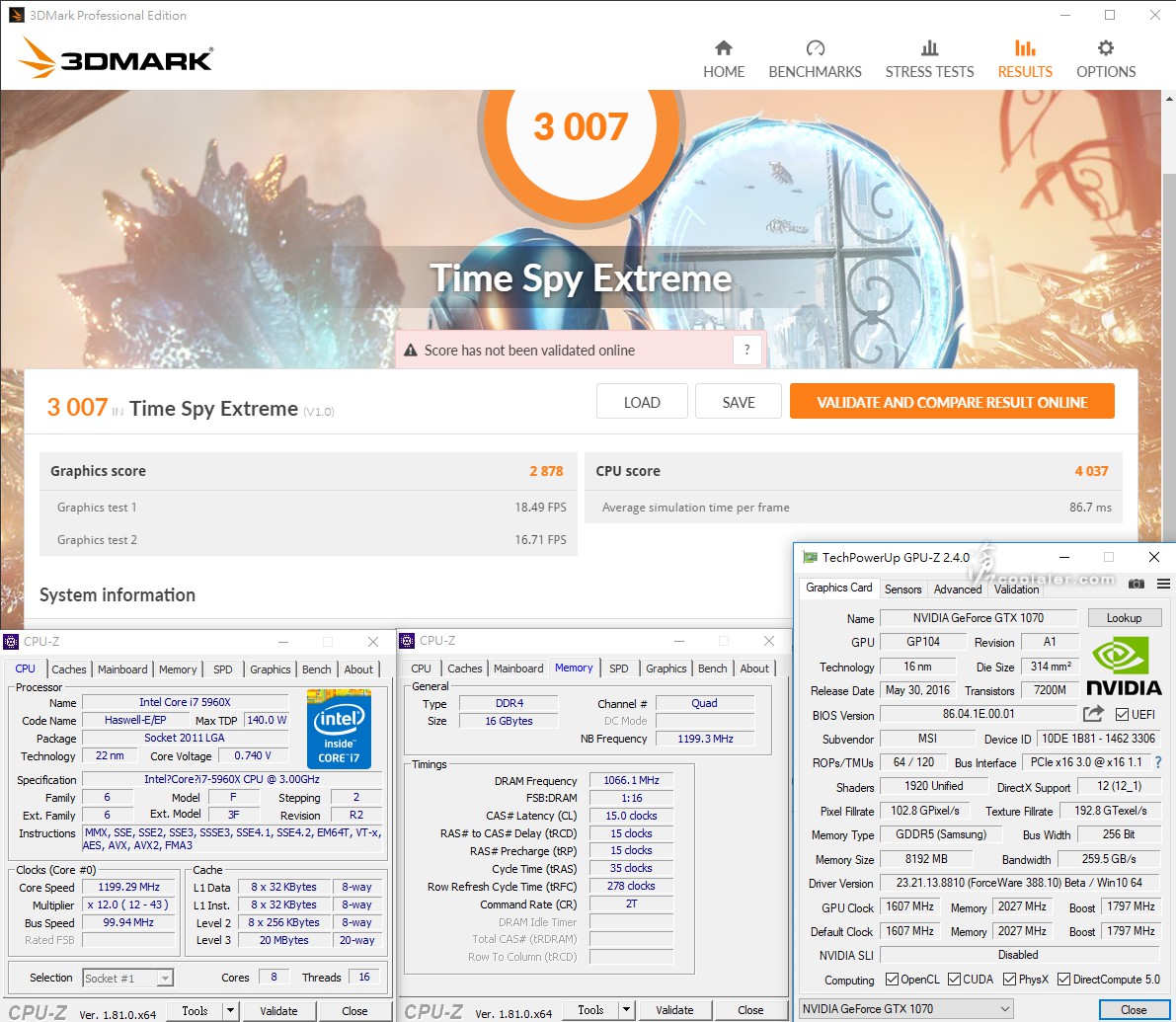Click the Memory CPU-Z window title icon
This screenshot has width=1176, height=1022.
coord(407,640)
